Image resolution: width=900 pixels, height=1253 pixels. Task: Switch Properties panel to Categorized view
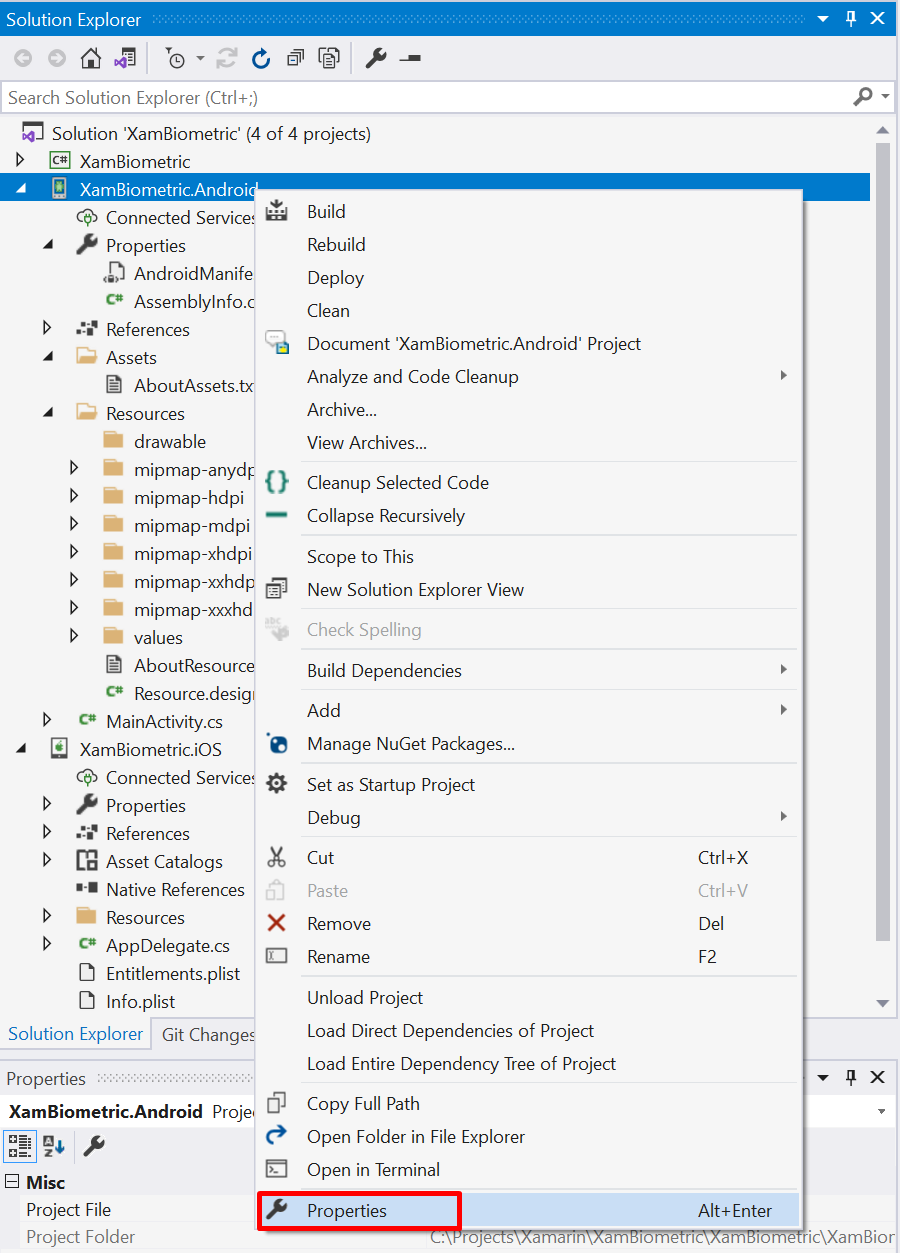(x=20, y=1146)
